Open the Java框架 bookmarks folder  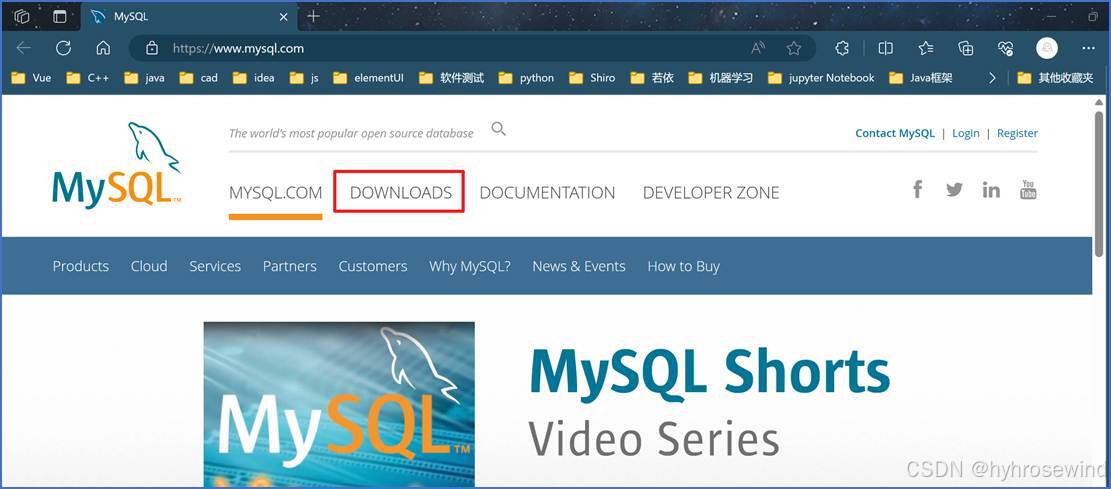[921, 78]
